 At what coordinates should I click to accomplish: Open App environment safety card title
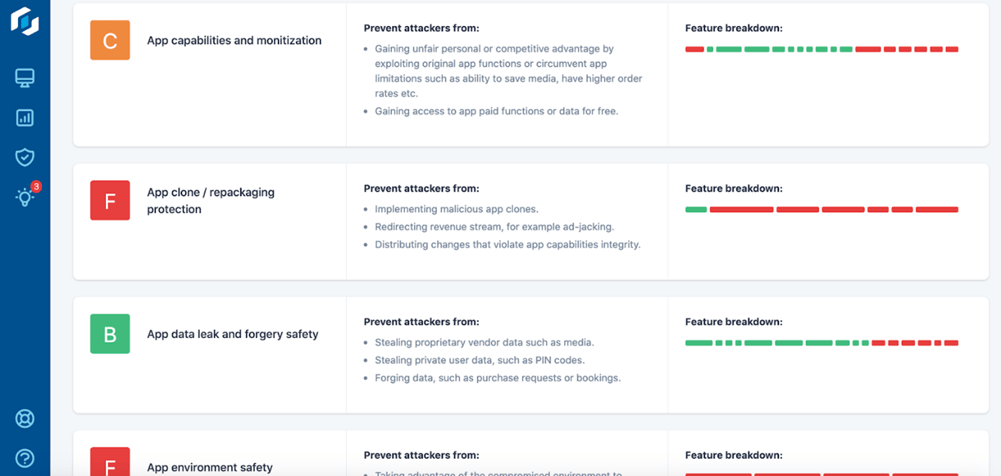[210, 467]
